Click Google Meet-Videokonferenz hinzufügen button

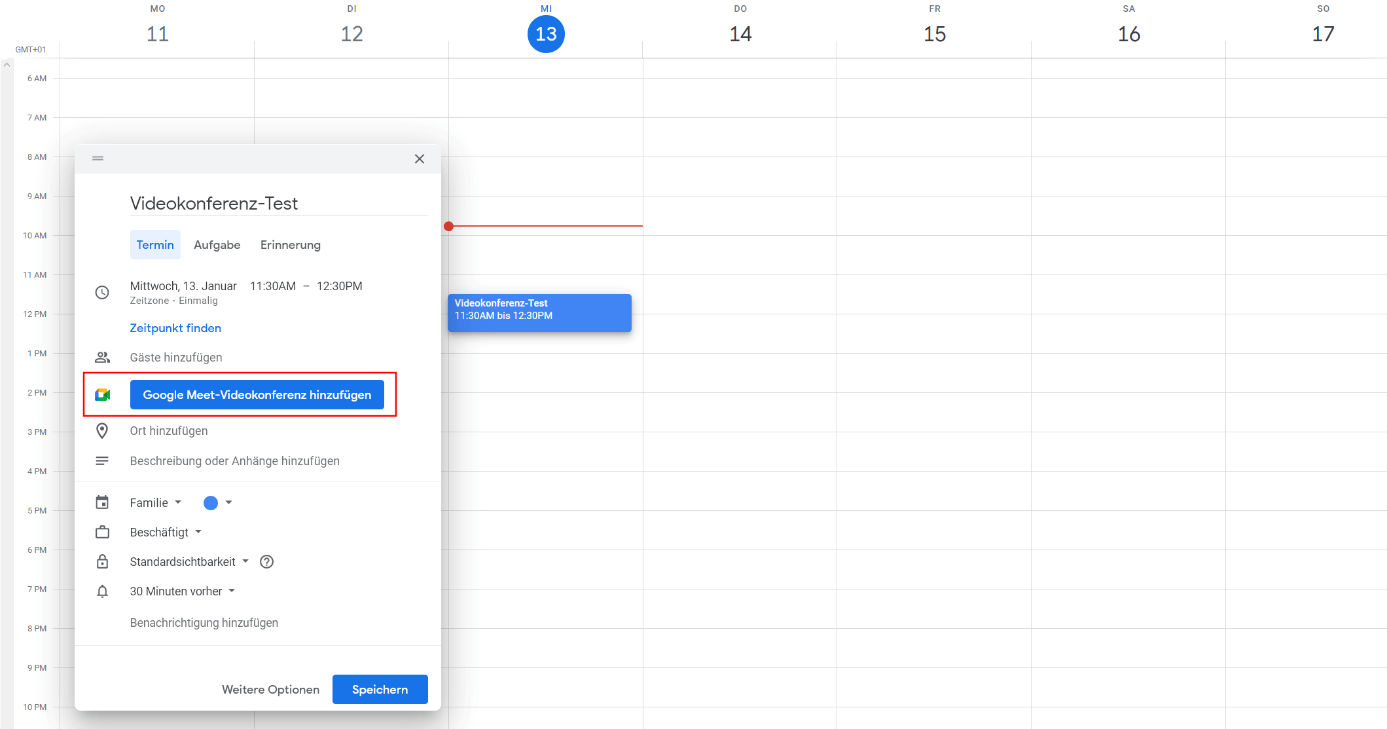pos(257,395)
